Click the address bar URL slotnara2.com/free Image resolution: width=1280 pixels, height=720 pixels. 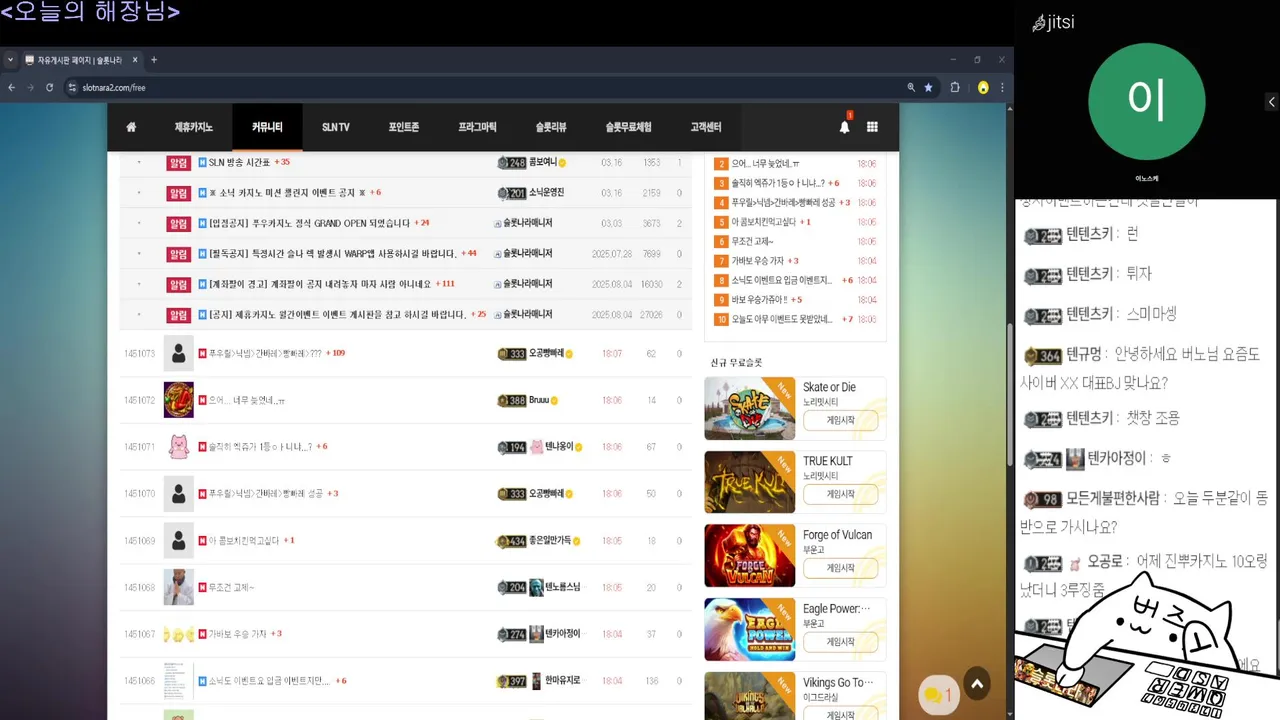(x=113, y=88)
